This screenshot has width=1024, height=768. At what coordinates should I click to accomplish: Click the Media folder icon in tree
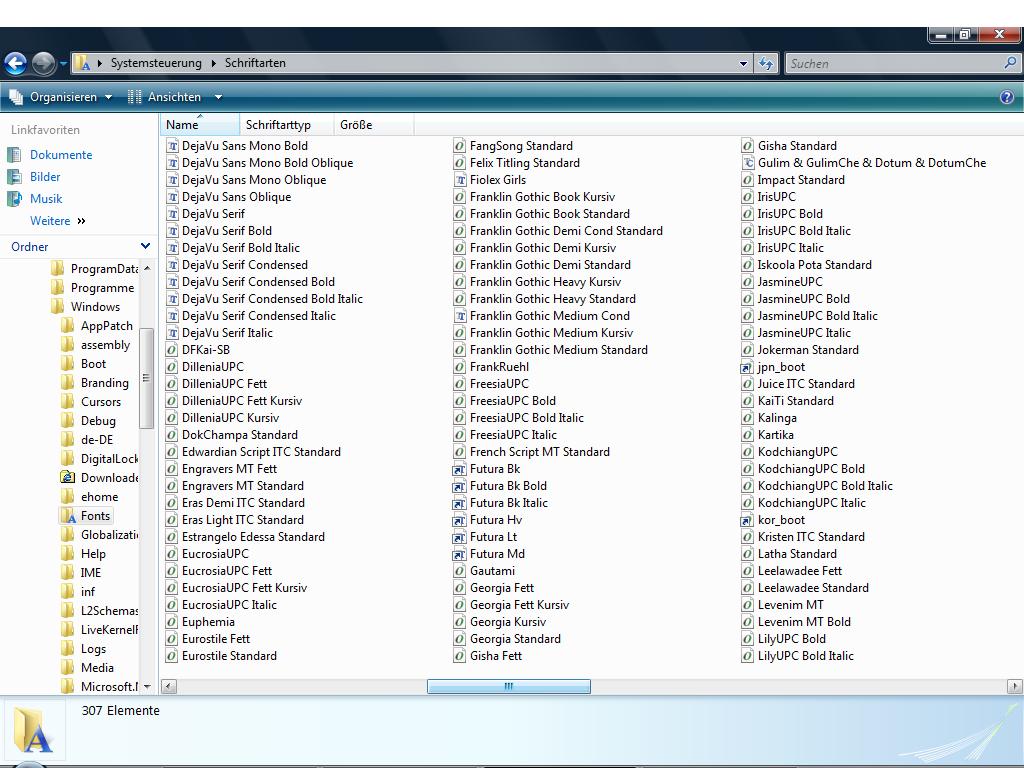pos(67,667)
